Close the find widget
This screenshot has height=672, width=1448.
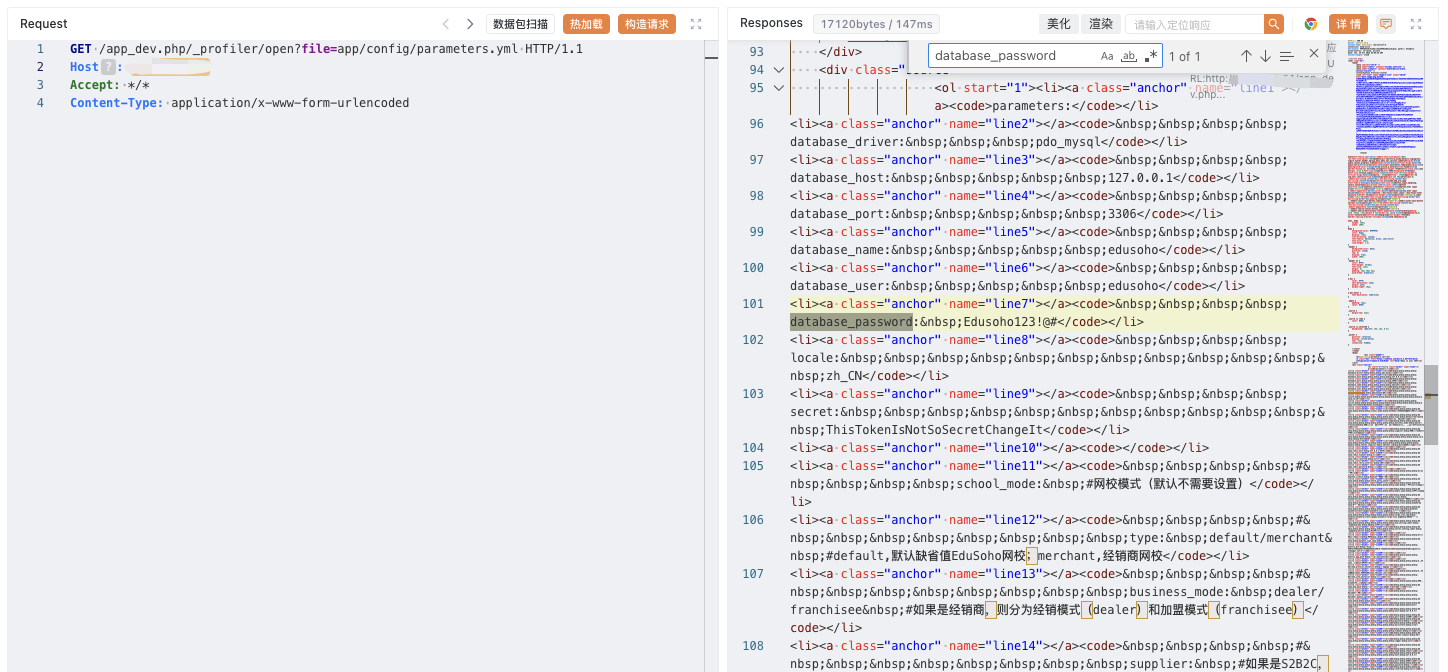(1314, 54)
